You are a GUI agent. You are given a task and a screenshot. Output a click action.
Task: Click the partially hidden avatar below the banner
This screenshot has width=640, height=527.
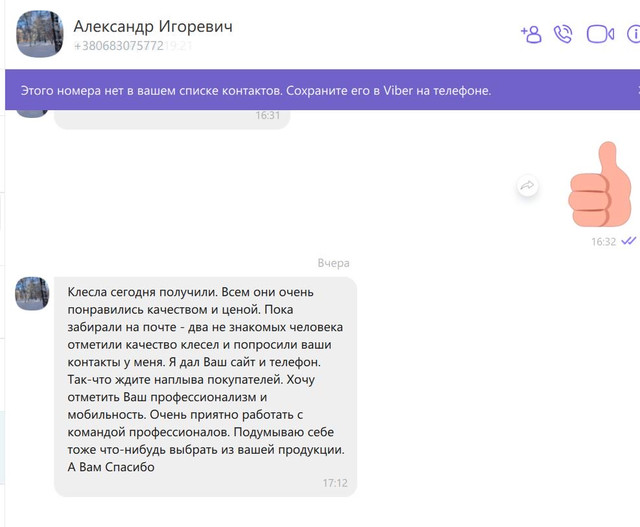[32, 113]
